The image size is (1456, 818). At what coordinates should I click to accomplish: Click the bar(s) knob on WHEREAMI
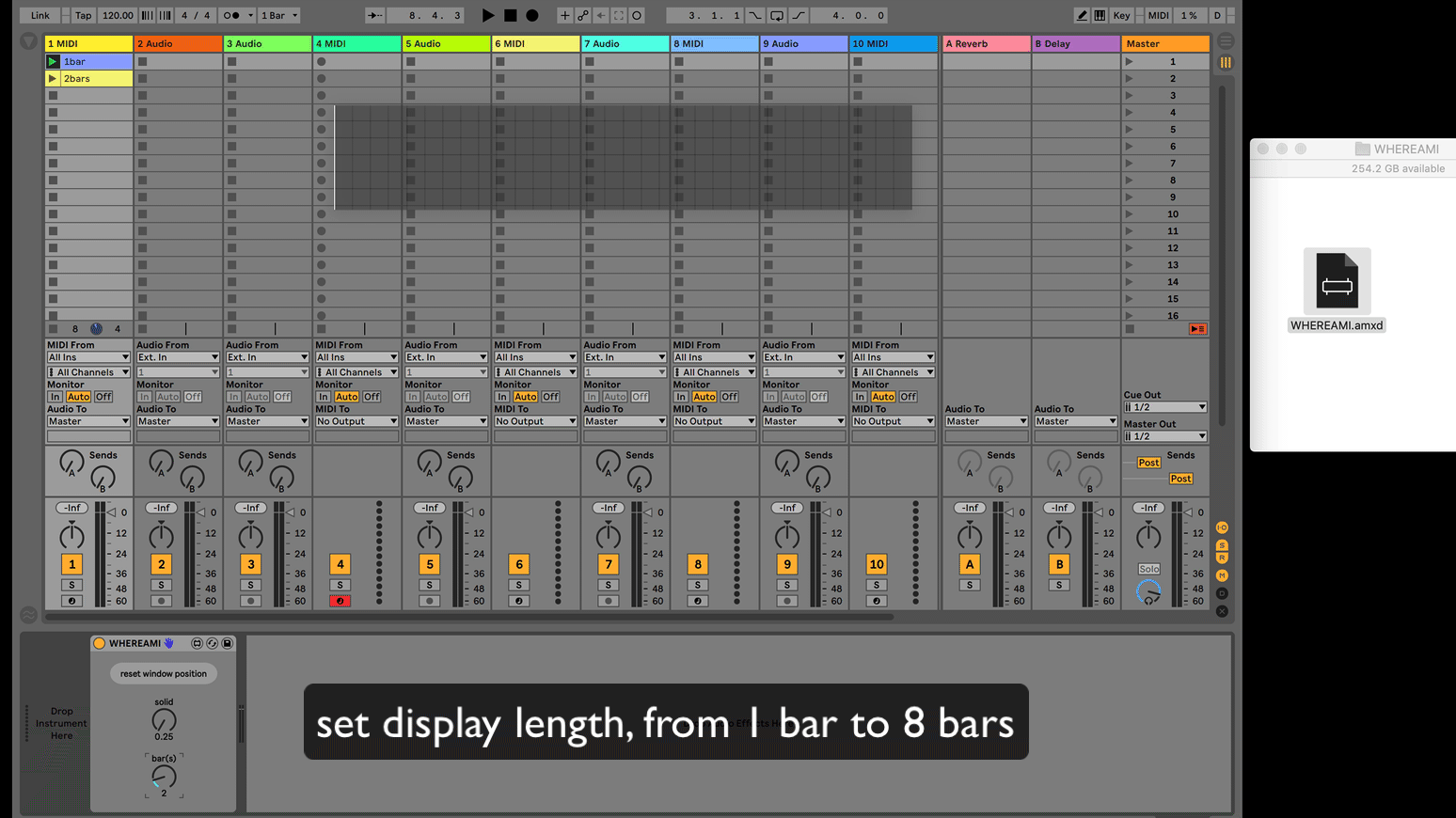[x=164, y=776]
